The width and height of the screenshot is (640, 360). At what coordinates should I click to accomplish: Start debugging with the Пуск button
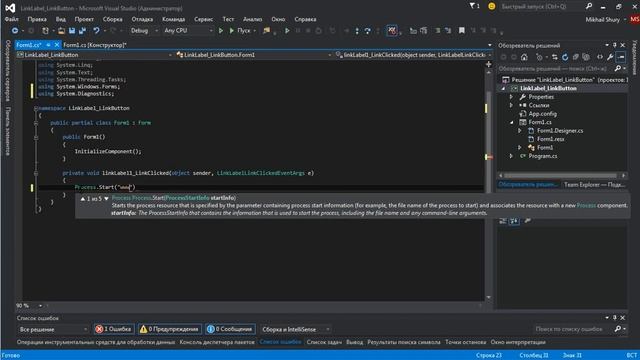[x=243, y=31]
